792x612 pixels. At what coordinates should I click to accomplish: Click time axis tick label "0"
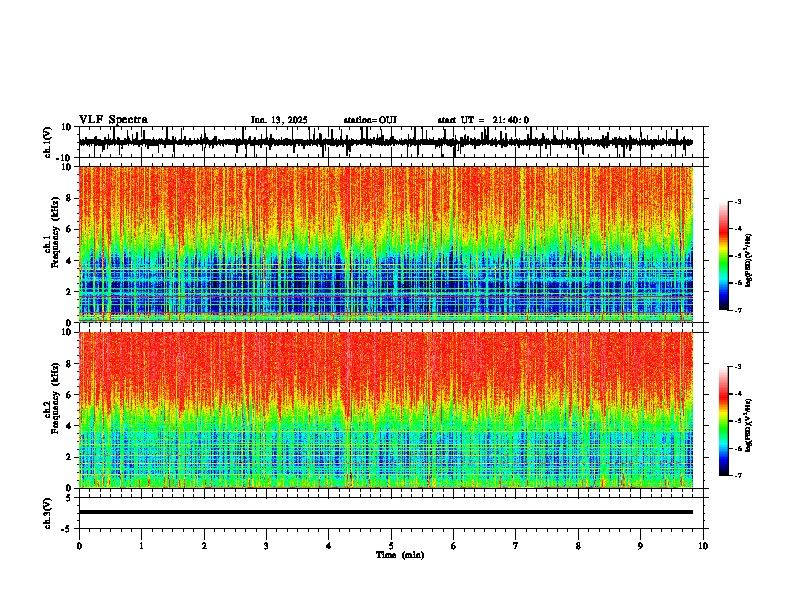tap(79, 546)
